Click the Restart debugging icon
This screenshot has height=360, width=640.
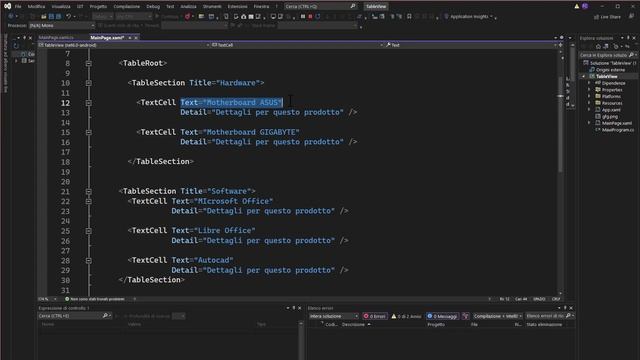[x=318, y=16]
